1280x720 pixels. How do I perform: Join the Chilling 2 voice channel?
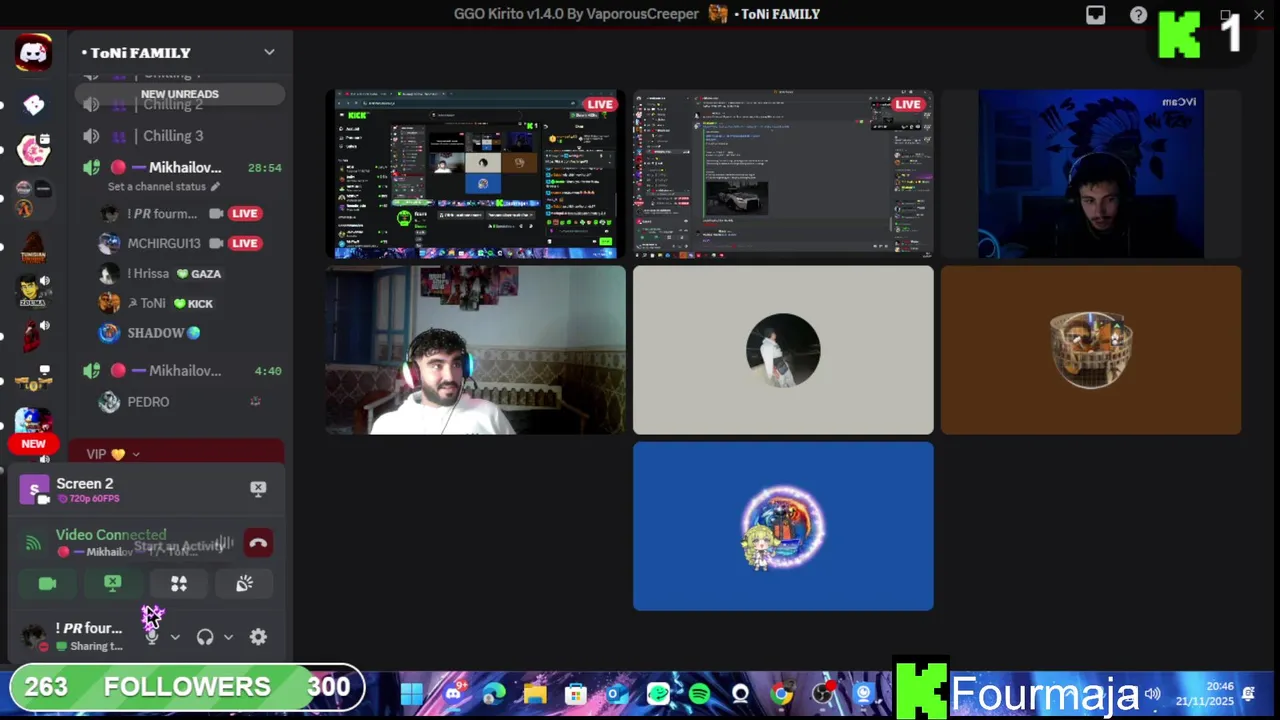(179, 105)
